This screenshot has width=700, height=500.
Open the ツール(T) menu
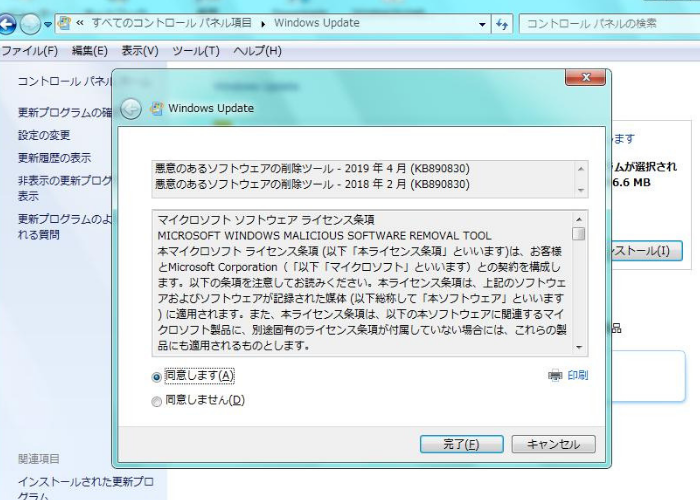[x=196, y=51]
